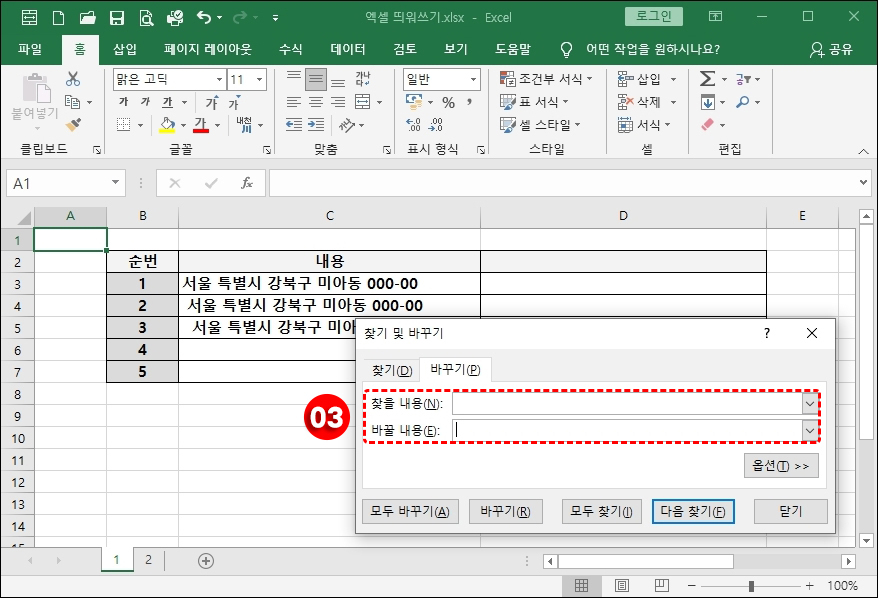Click the Fill Color bucket swatch
This screenshot has width=878, height=598.
167,125
